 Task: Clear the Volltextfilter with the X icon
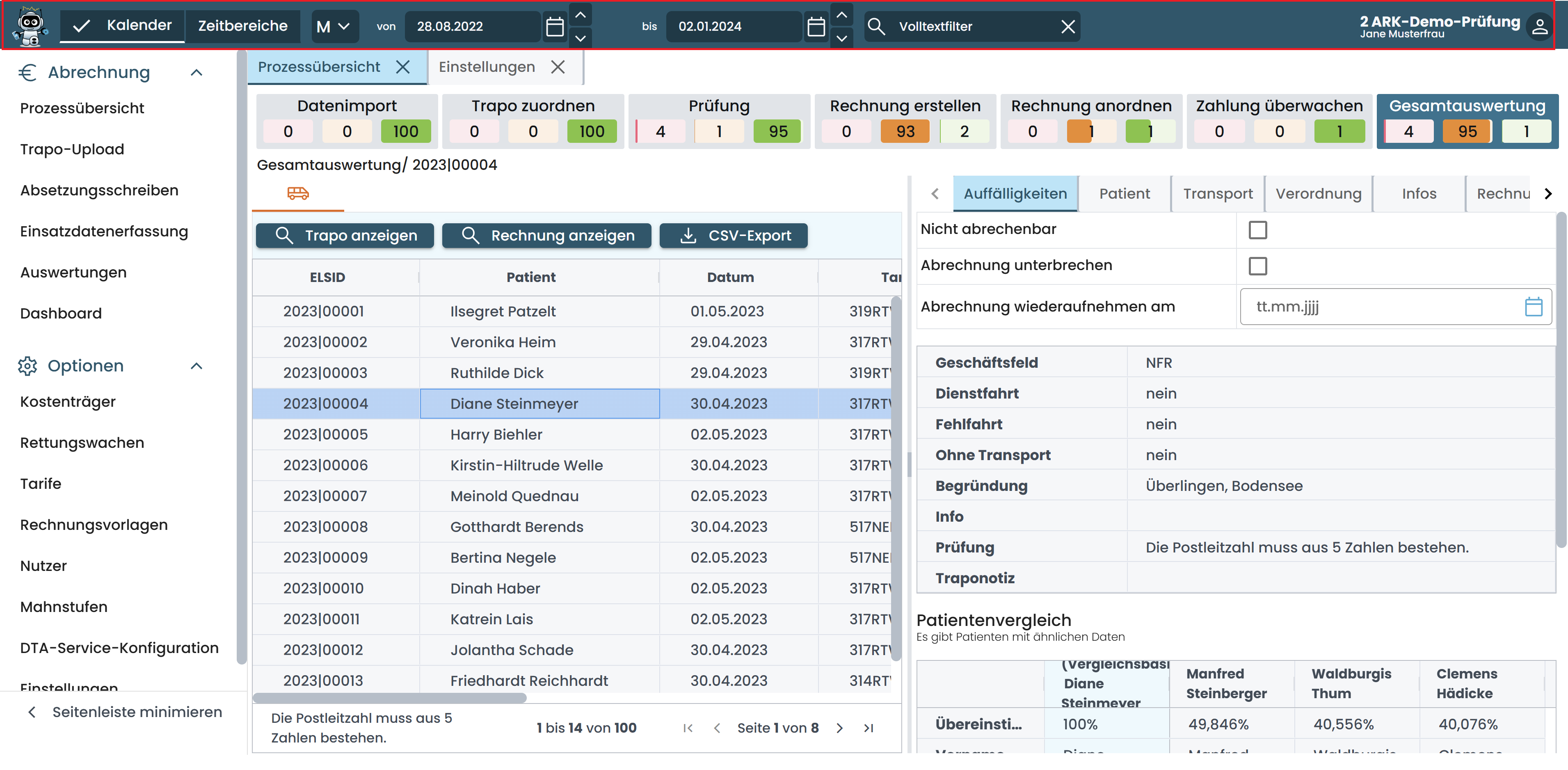1067,27
